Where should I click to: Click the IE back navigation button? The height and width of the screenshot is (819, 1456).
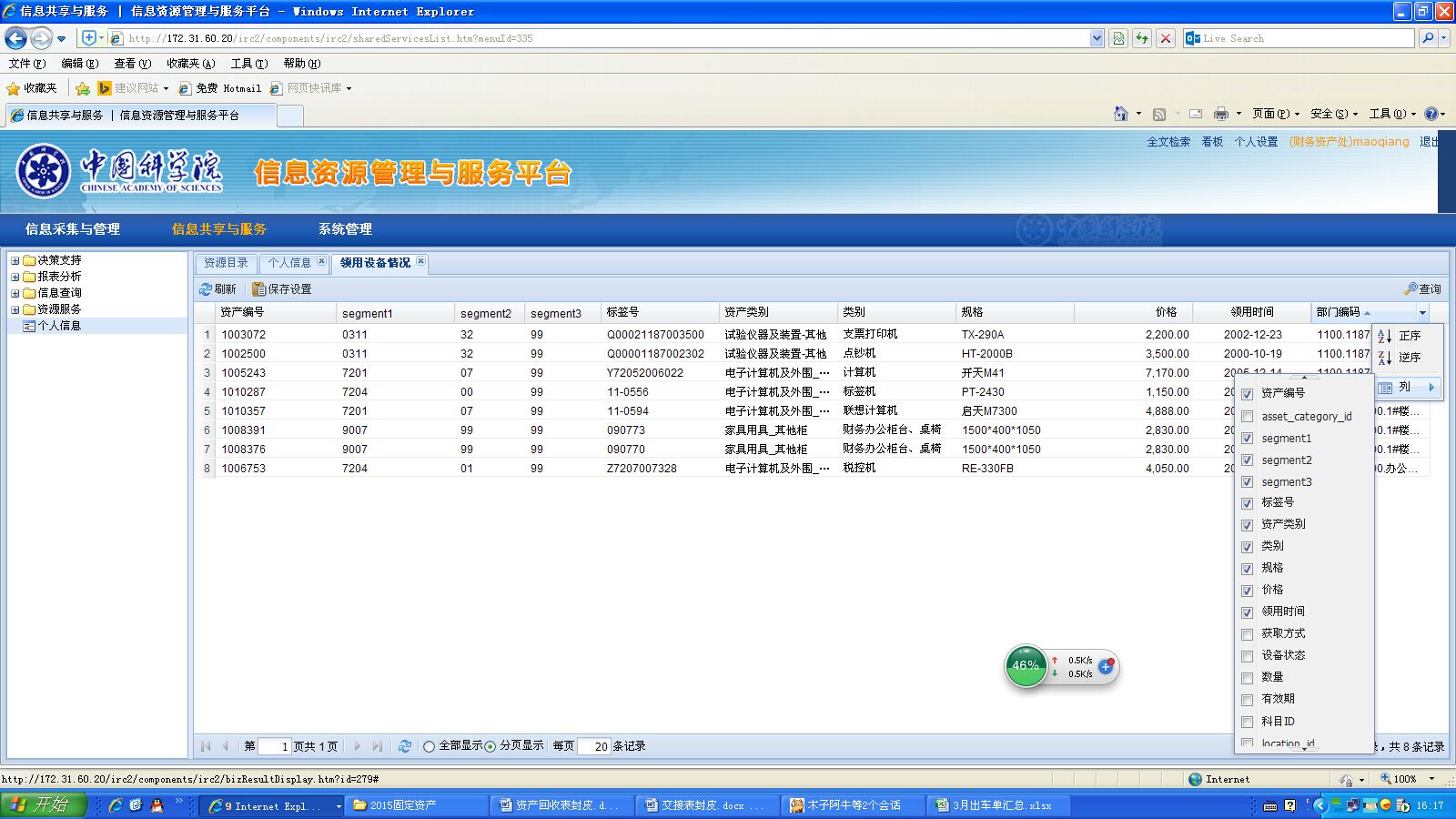pyautogui.click(x=15, y=38)
